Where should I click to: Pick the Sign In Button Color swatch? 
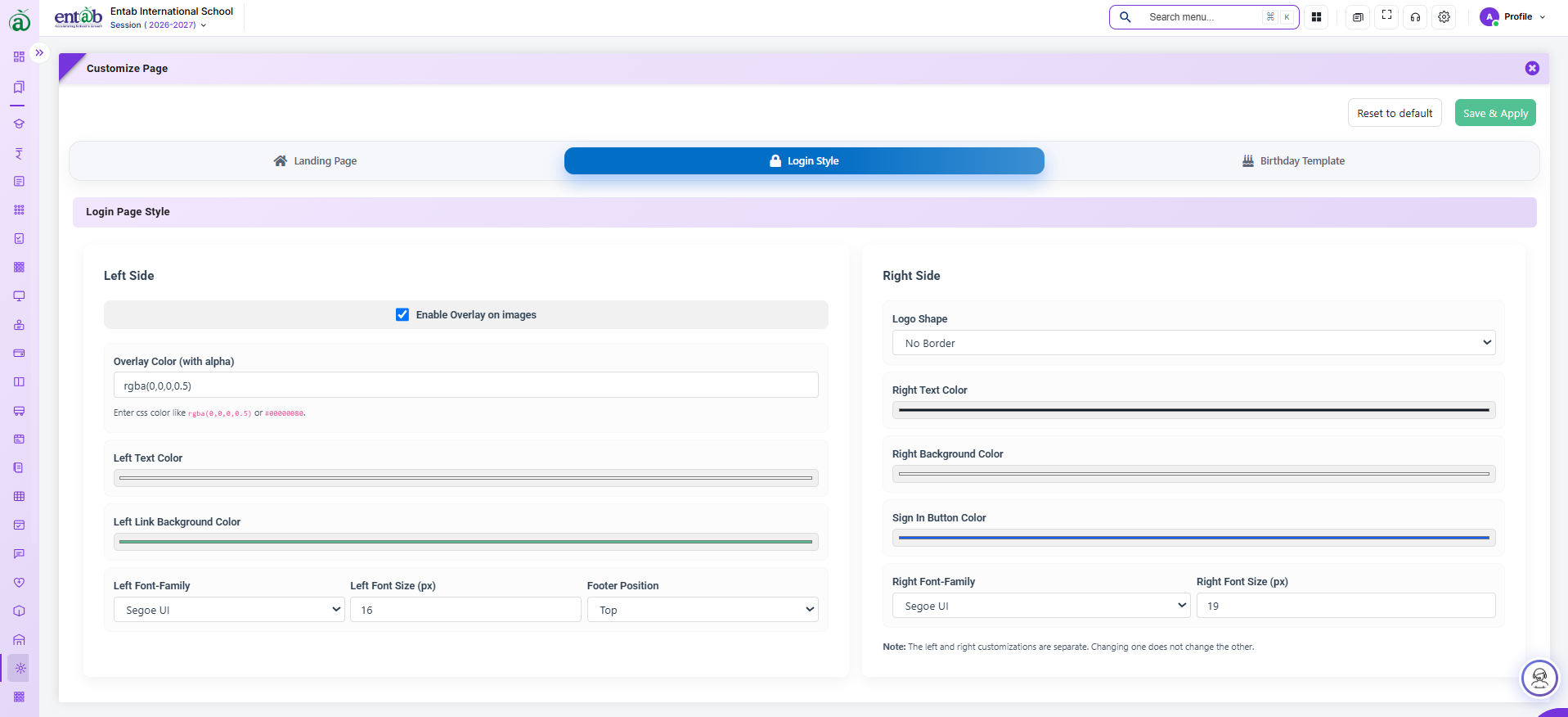point(1193,538)
